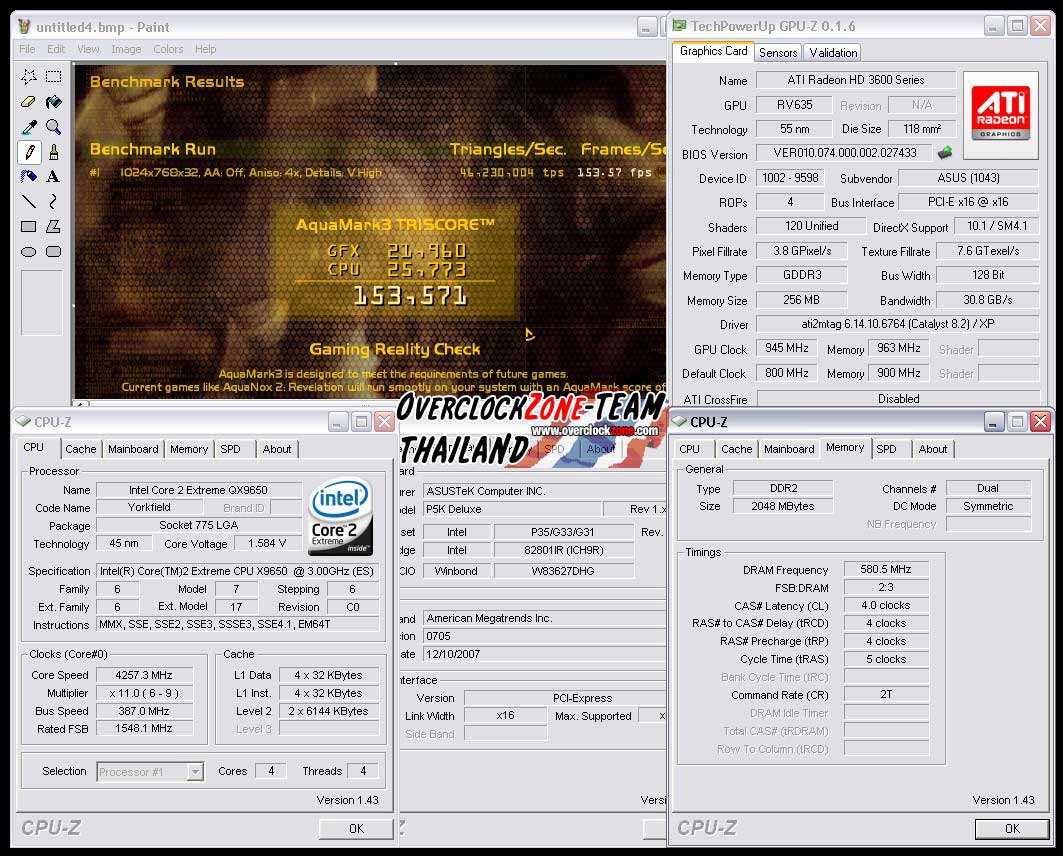Open the View menu in Paint
The image size is (1063, 856).
point(88,49)
